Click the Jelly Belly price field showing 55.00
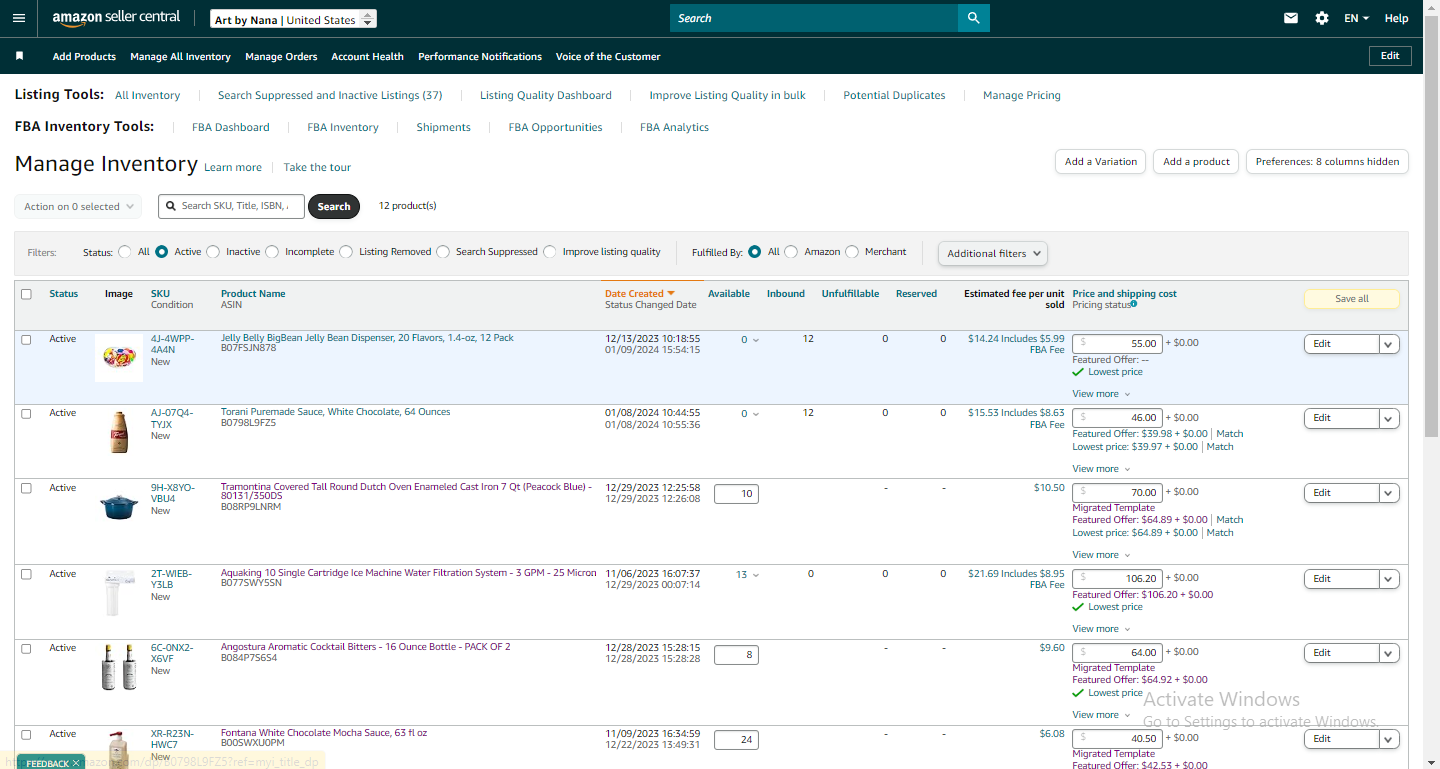 click(x=1117, y=343)
